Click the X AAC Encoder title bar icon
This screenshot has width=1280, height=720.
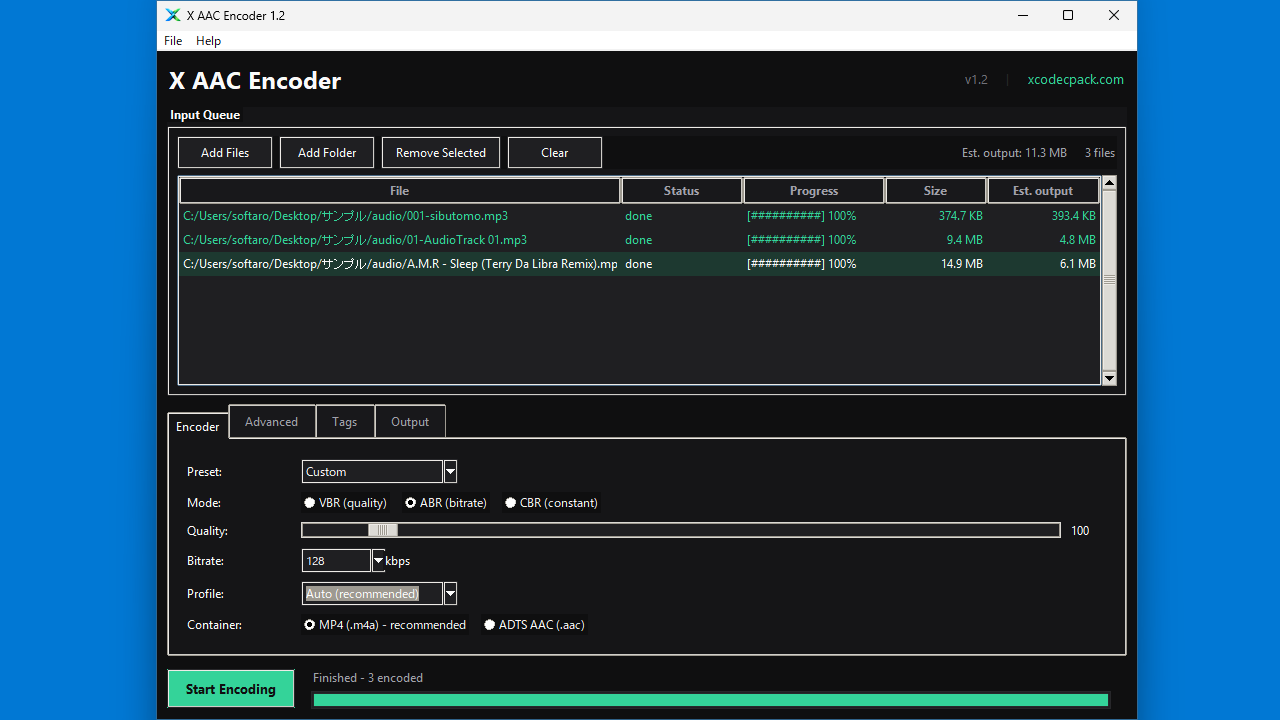(173, 15)
